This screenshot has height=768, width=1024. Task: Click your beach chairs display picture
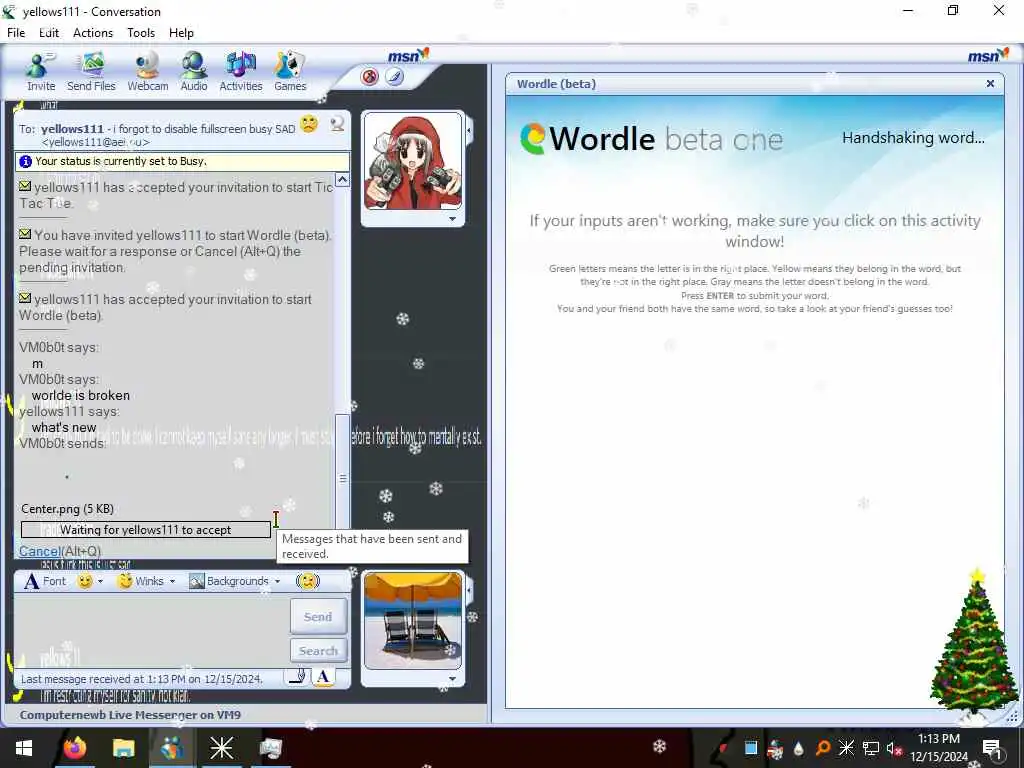(413, 620)
